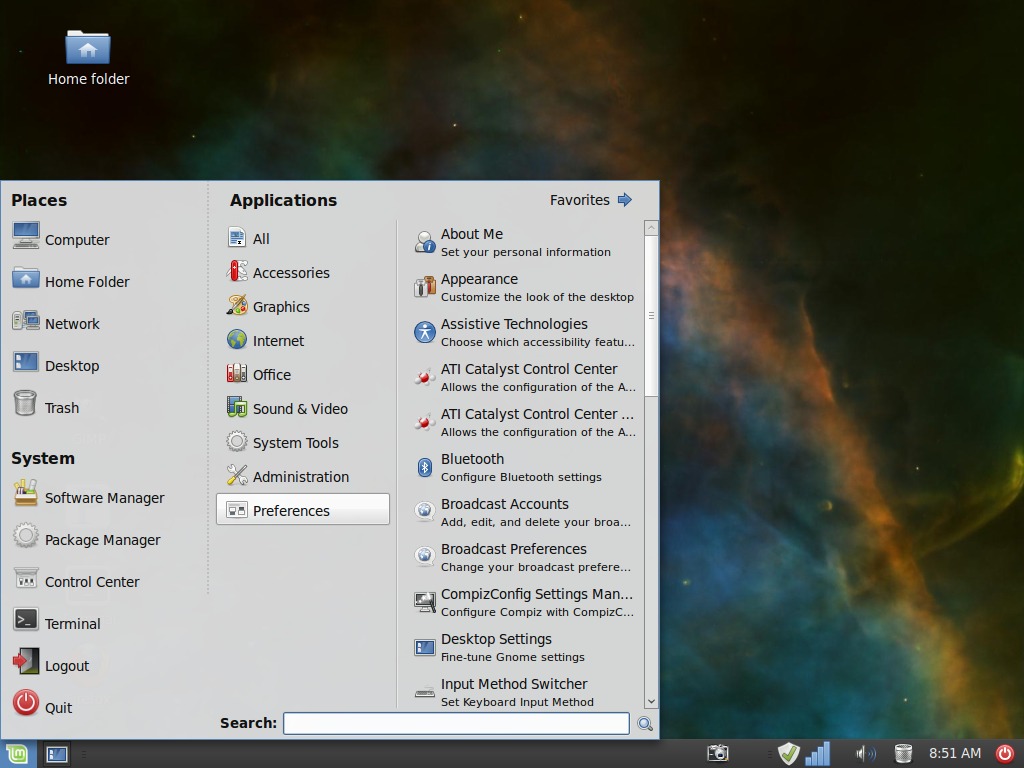Click the update manager shield icon
Viewport: 1024px width, 768px height.
[788, 754]
